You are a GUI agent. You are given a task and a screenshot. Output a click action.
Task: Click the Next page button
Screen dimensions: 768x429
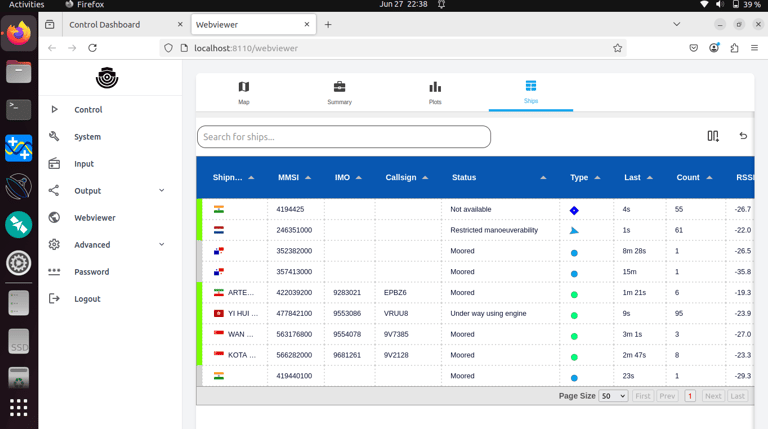(x=713, y=396)
